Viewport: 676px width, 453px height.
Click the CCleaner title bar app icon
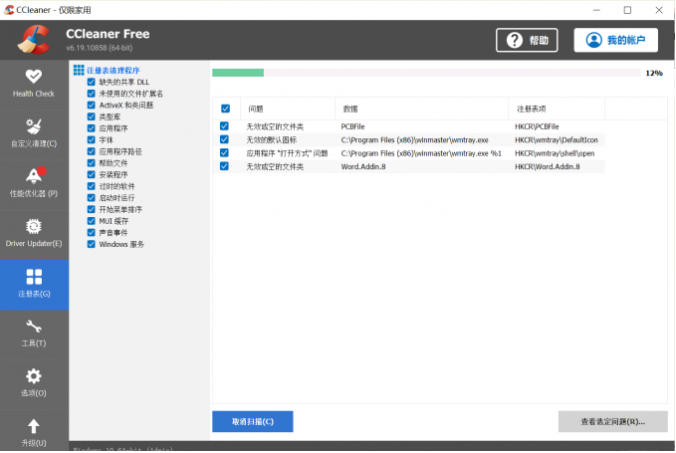(9, 9)
